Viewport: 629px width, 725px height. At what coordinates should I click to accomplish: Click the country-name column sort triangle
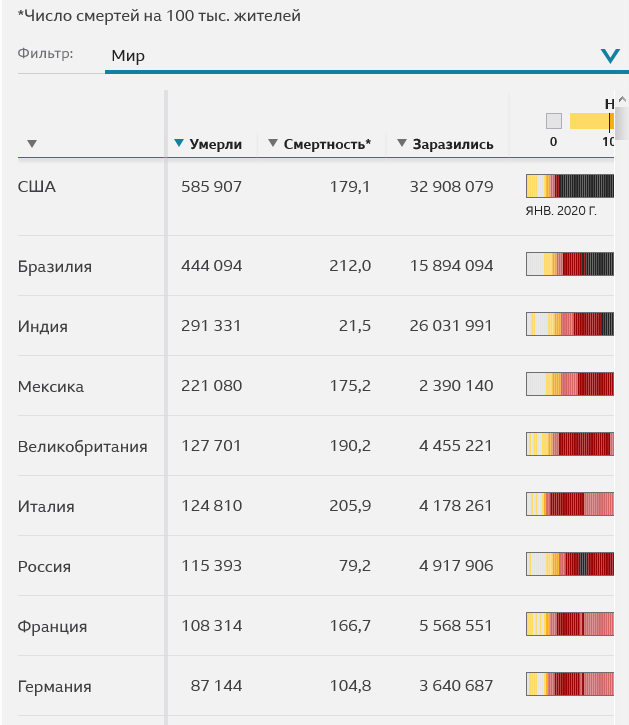[x=32, y=144]
